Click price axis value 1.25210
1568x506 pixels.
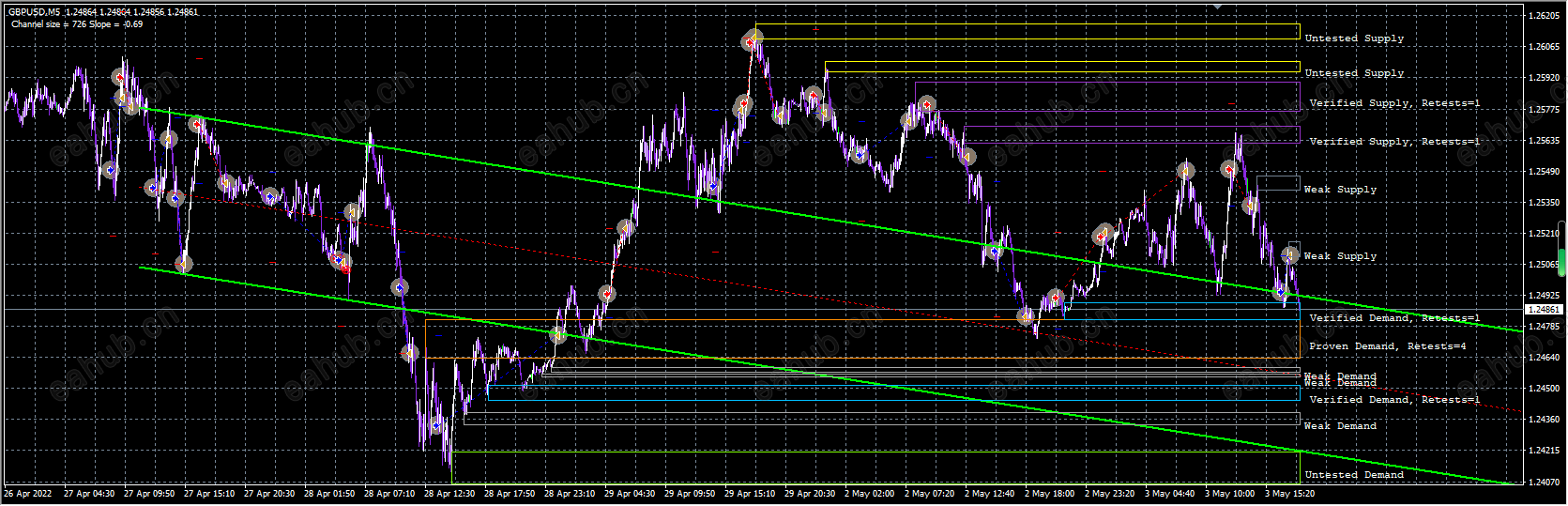pos(1545,234)
